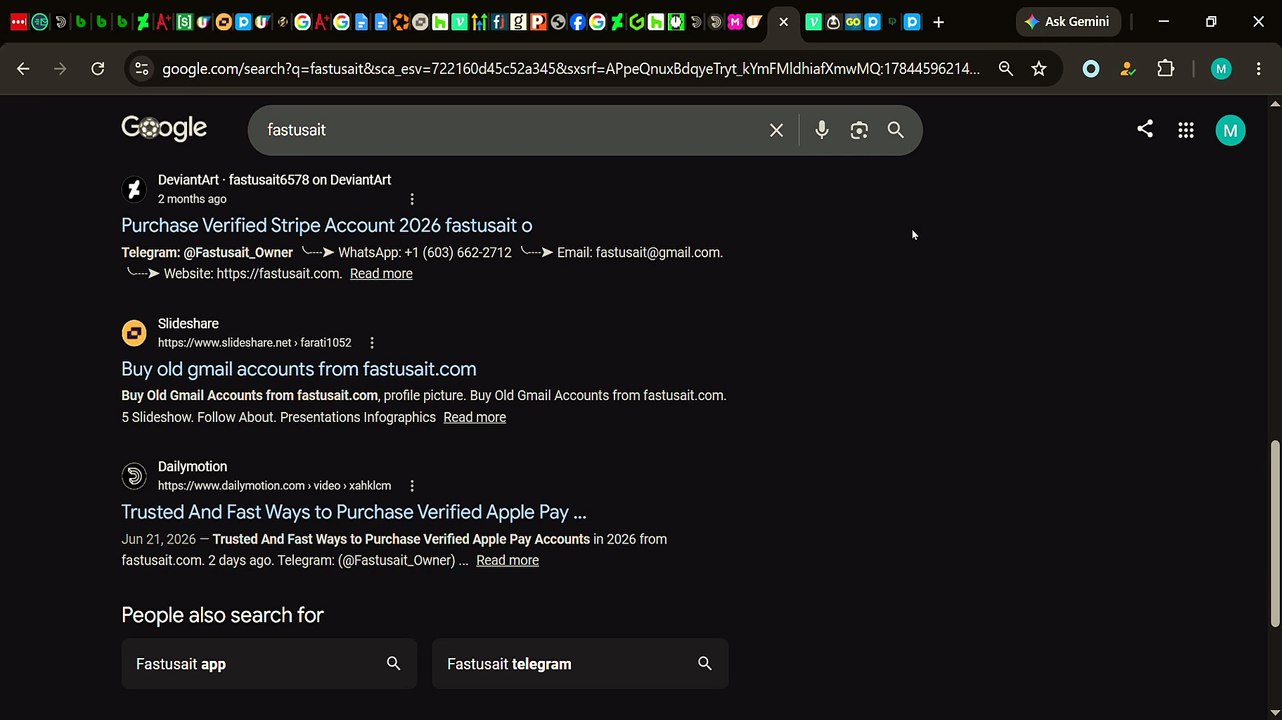The height and width of the screenshot is (720, 1282).
Task: Open Trusted And Fast Ways result link
Action: click(x=354, y=512)
